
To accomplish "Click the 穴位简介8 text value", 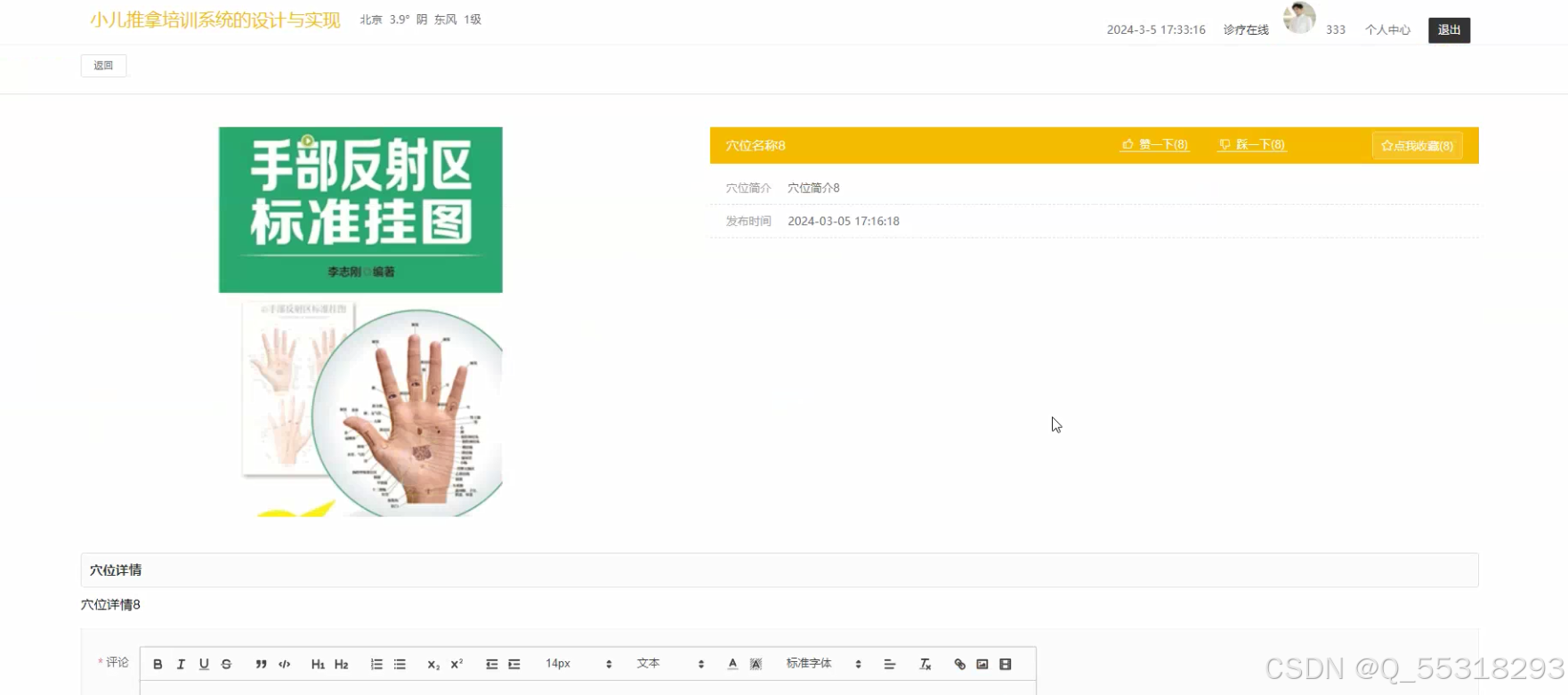I will (813, 188).
